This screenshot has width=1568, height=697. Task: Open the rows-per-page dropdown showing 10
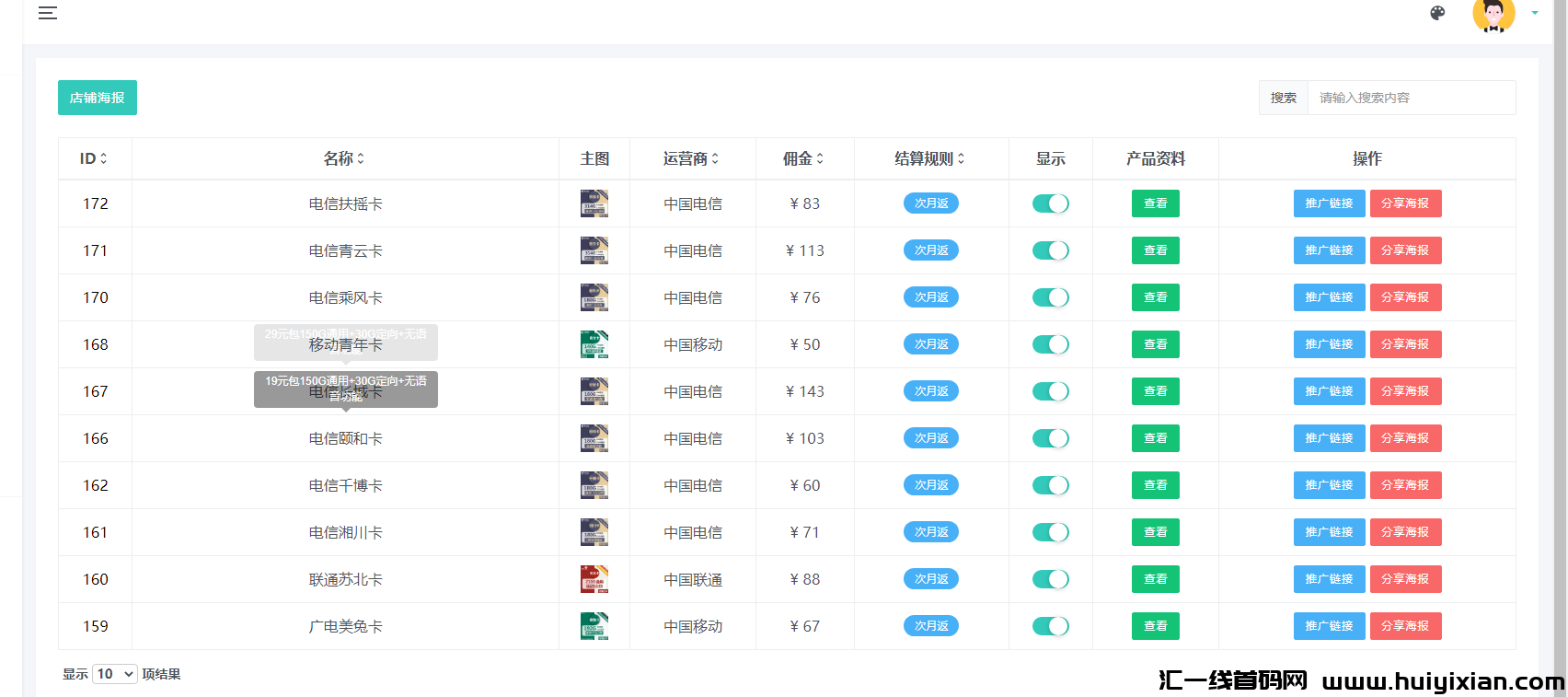115,674
